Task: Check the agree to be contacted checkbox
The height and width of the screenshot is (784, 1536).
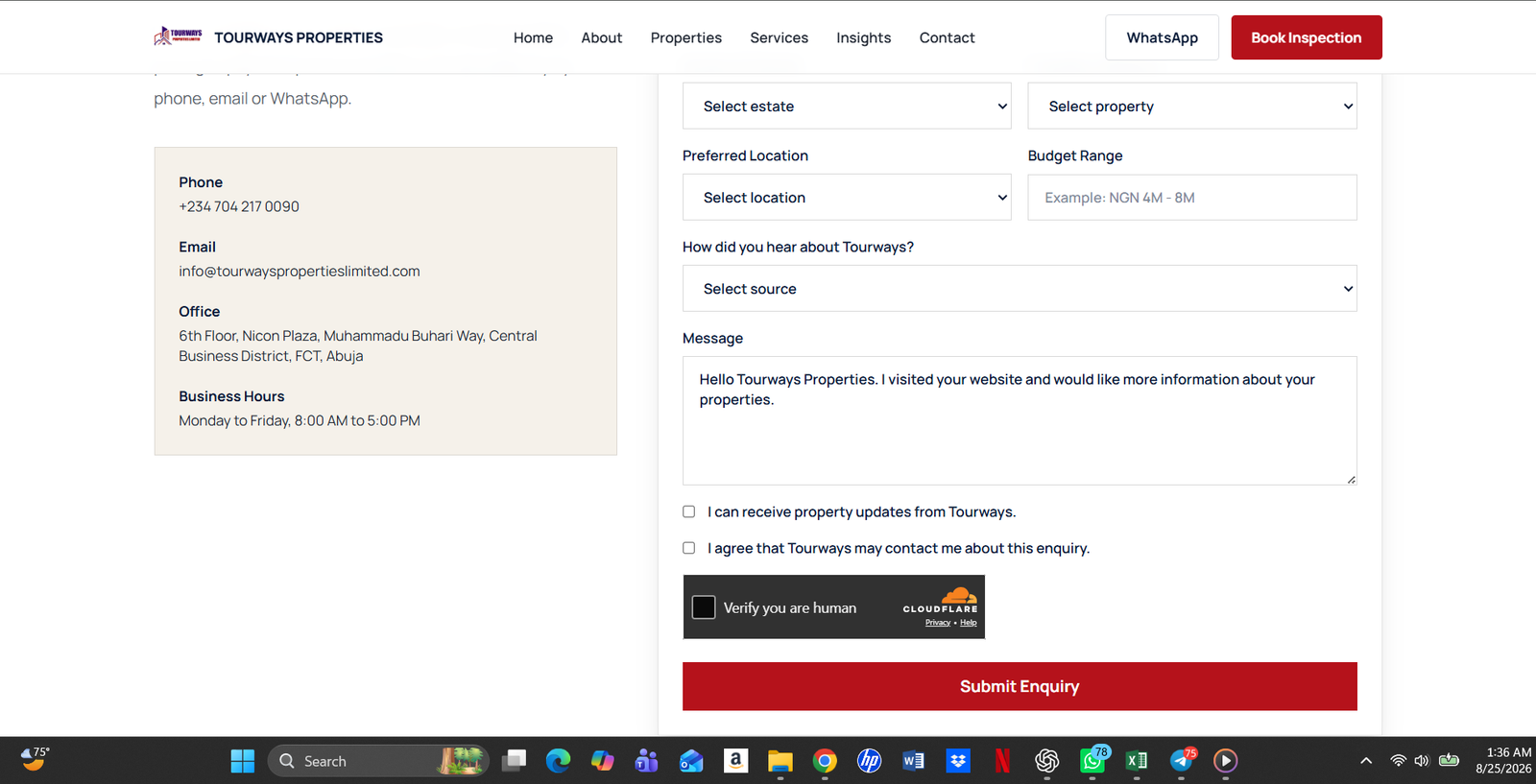Action: click(688, 548)
